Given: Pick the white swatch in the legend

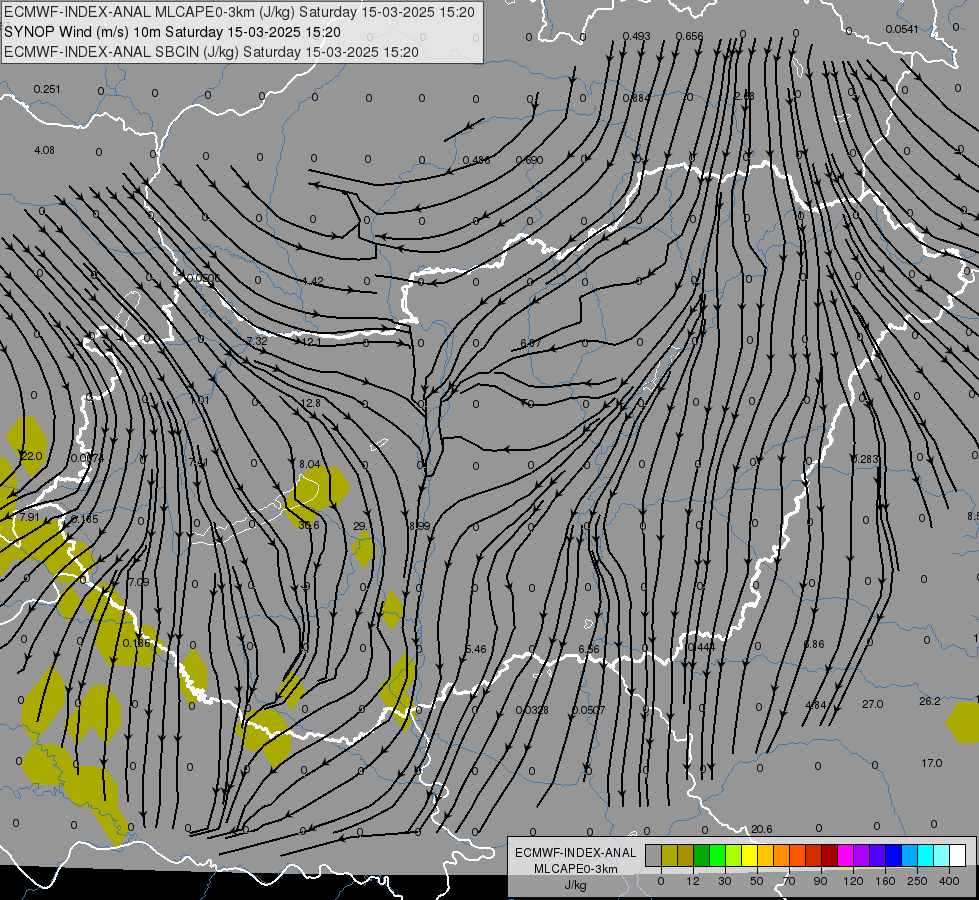Looking at the screenshot, I should point(957,855).
